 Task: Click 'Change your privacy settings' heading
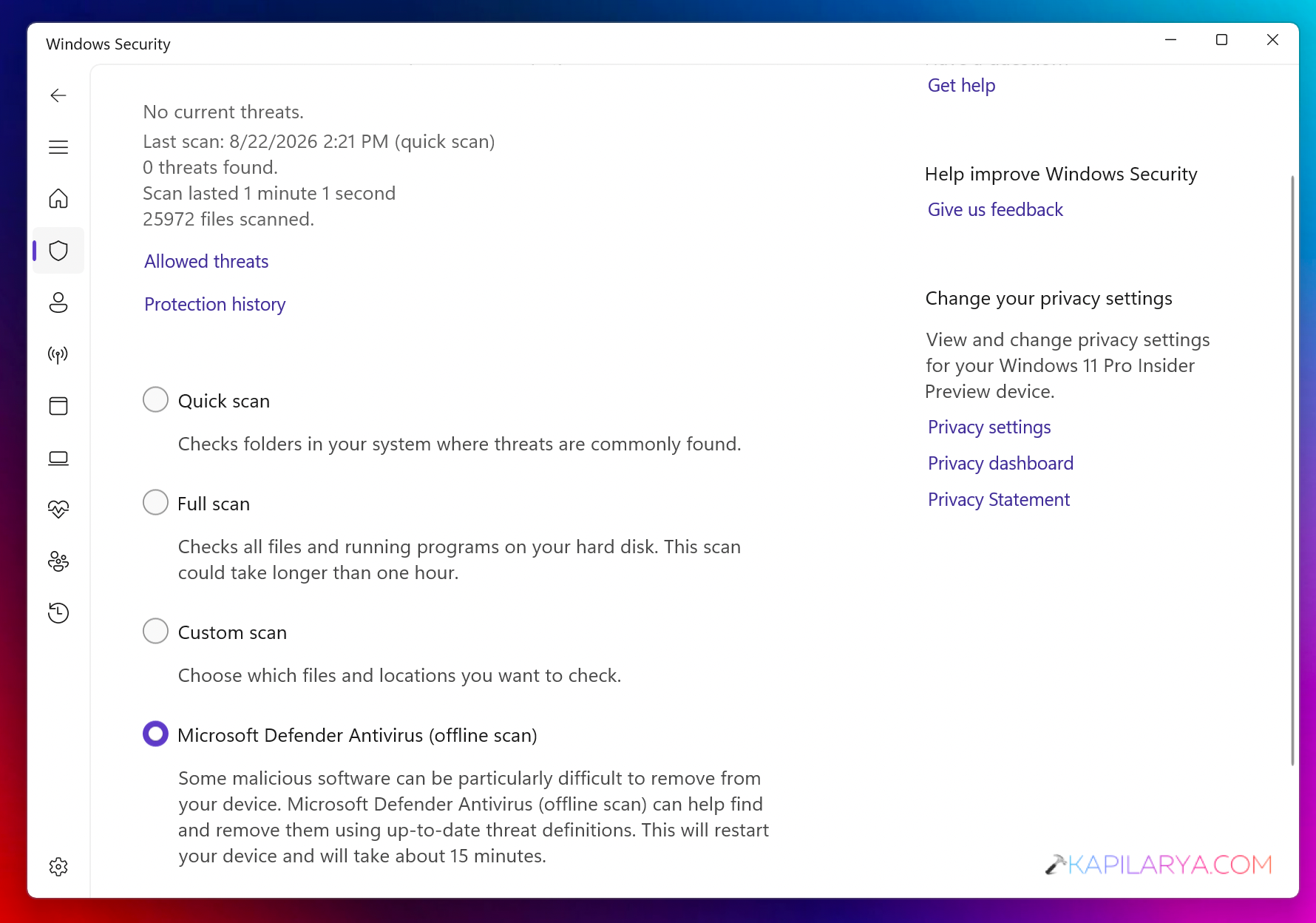pos(1048,299)
